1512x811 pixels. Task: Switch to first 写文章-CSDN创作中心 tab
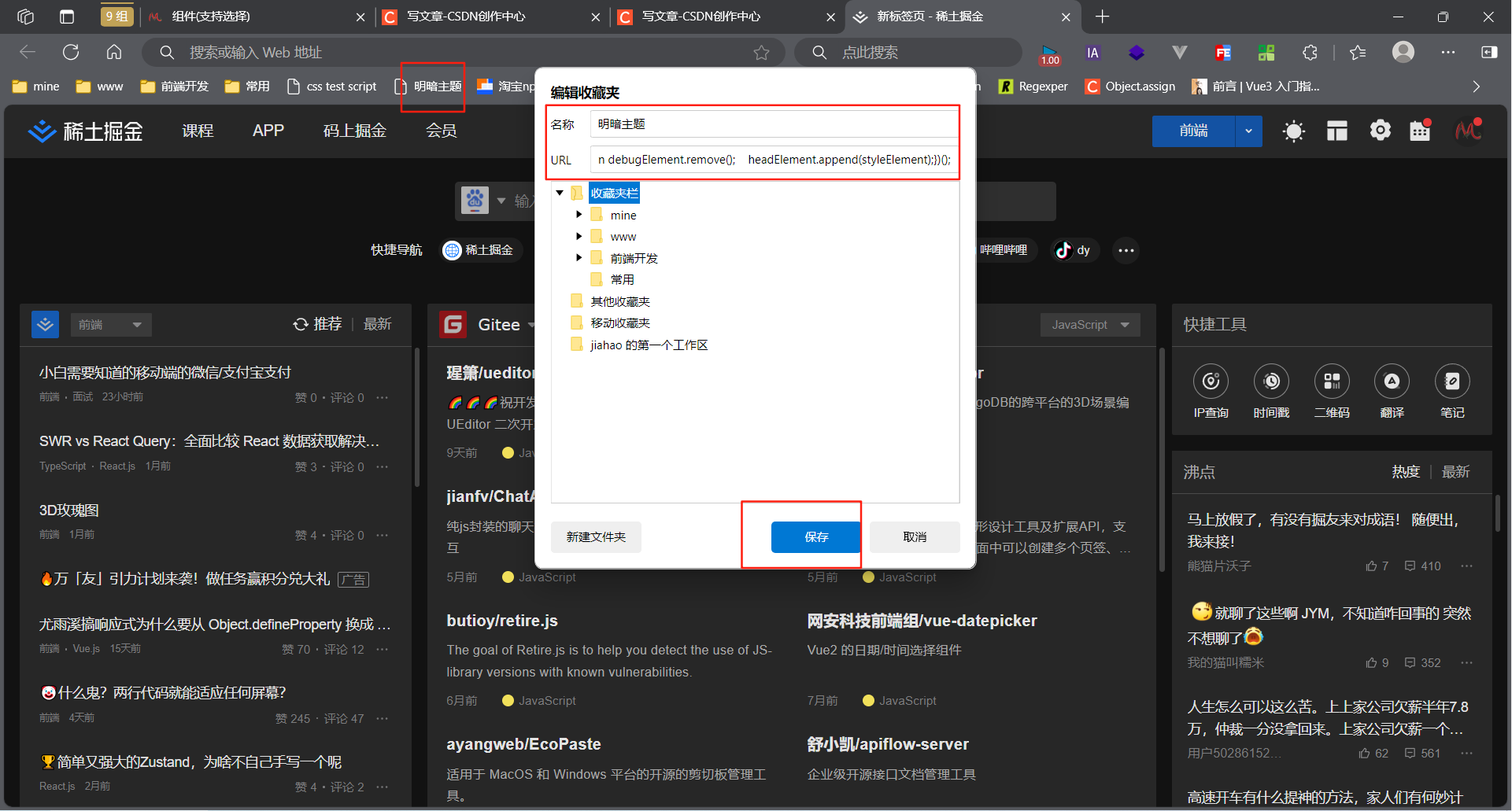click(490, 17)
